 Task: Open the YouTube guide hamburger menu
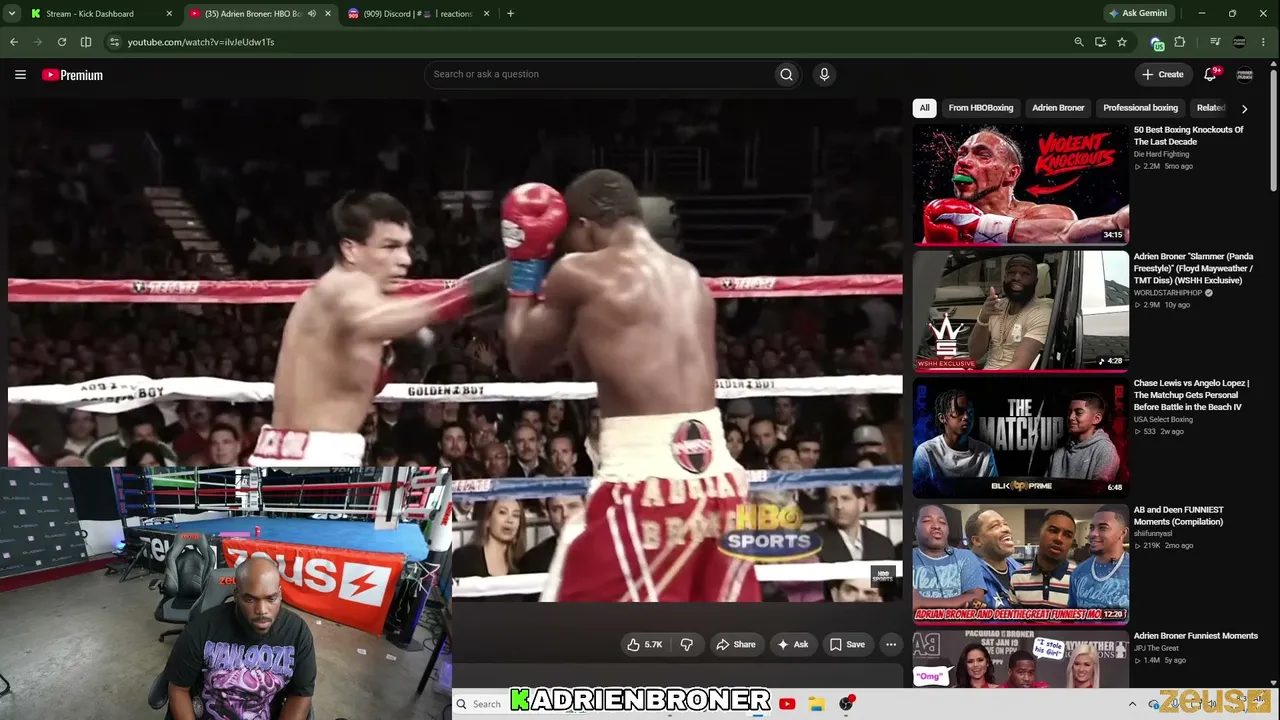pyautogui.click(x=20, y=75)
